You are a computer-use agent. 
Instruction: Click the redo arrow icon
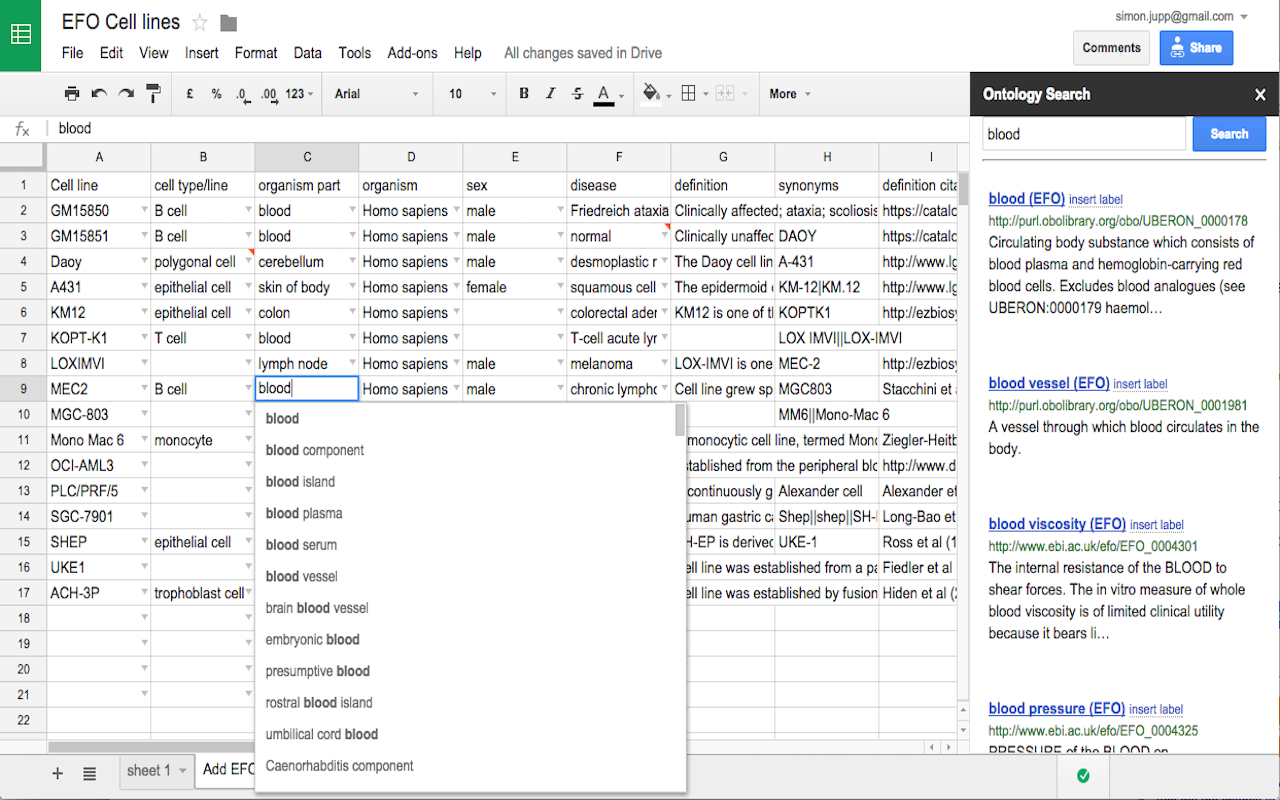pyautogui.click(x=126, y=94)
